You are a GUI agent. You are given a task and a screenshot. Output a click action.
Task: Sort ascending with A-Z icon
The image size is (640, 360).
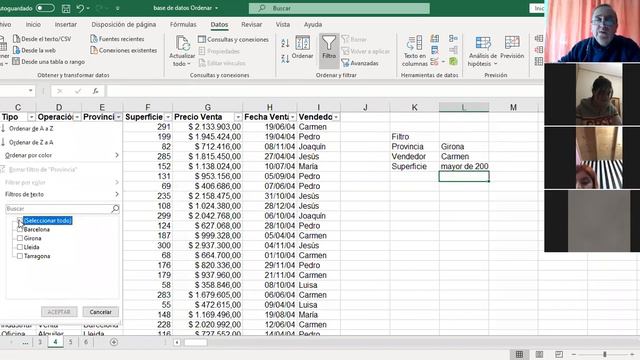coord(285,42)
